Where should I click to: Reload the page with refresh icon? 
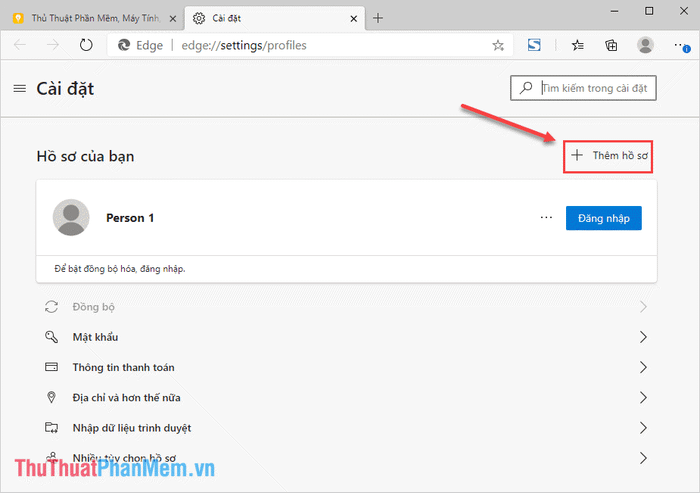[x=86, y=45]
